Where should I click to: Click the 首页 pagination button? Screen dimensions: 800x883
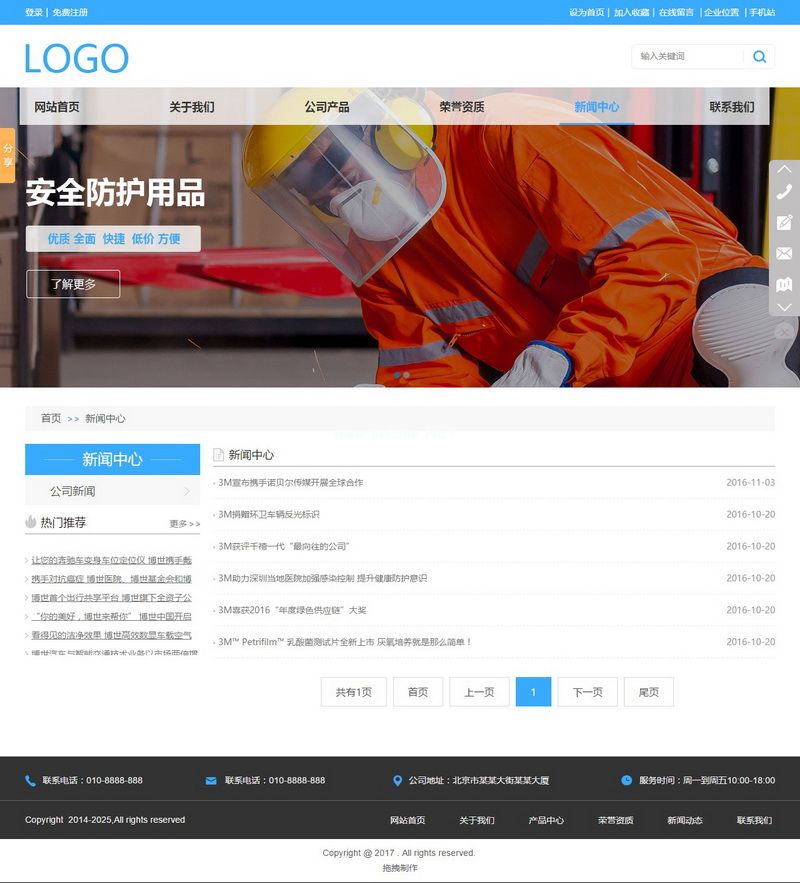click(418, 692)
